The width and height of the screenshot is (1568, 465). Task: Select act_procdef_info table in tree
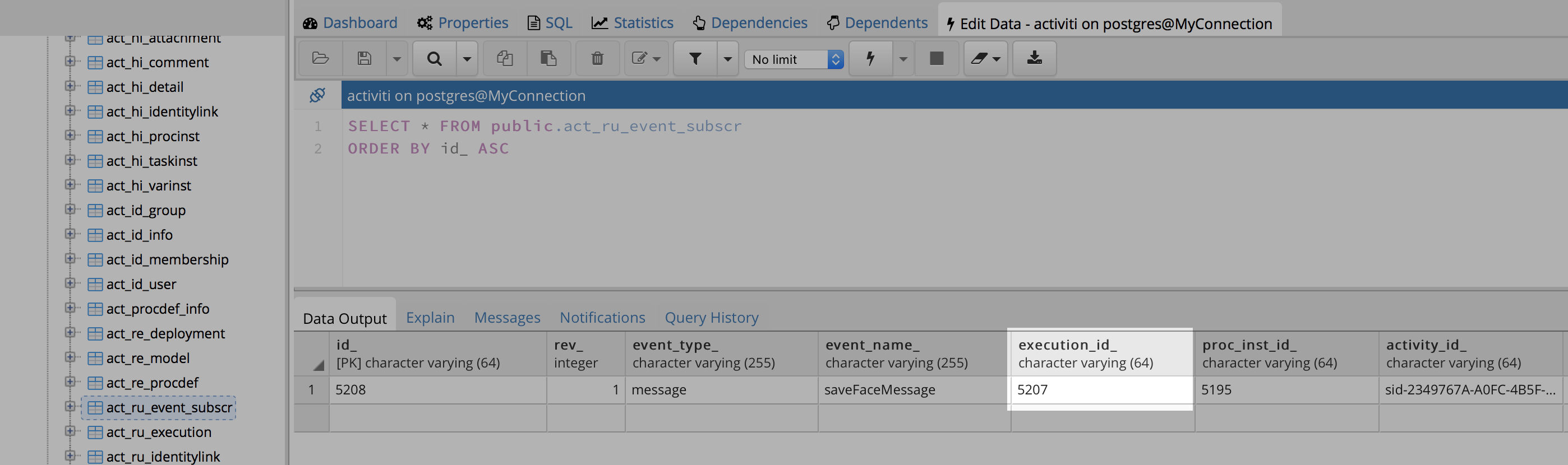[x=158, y=309]
